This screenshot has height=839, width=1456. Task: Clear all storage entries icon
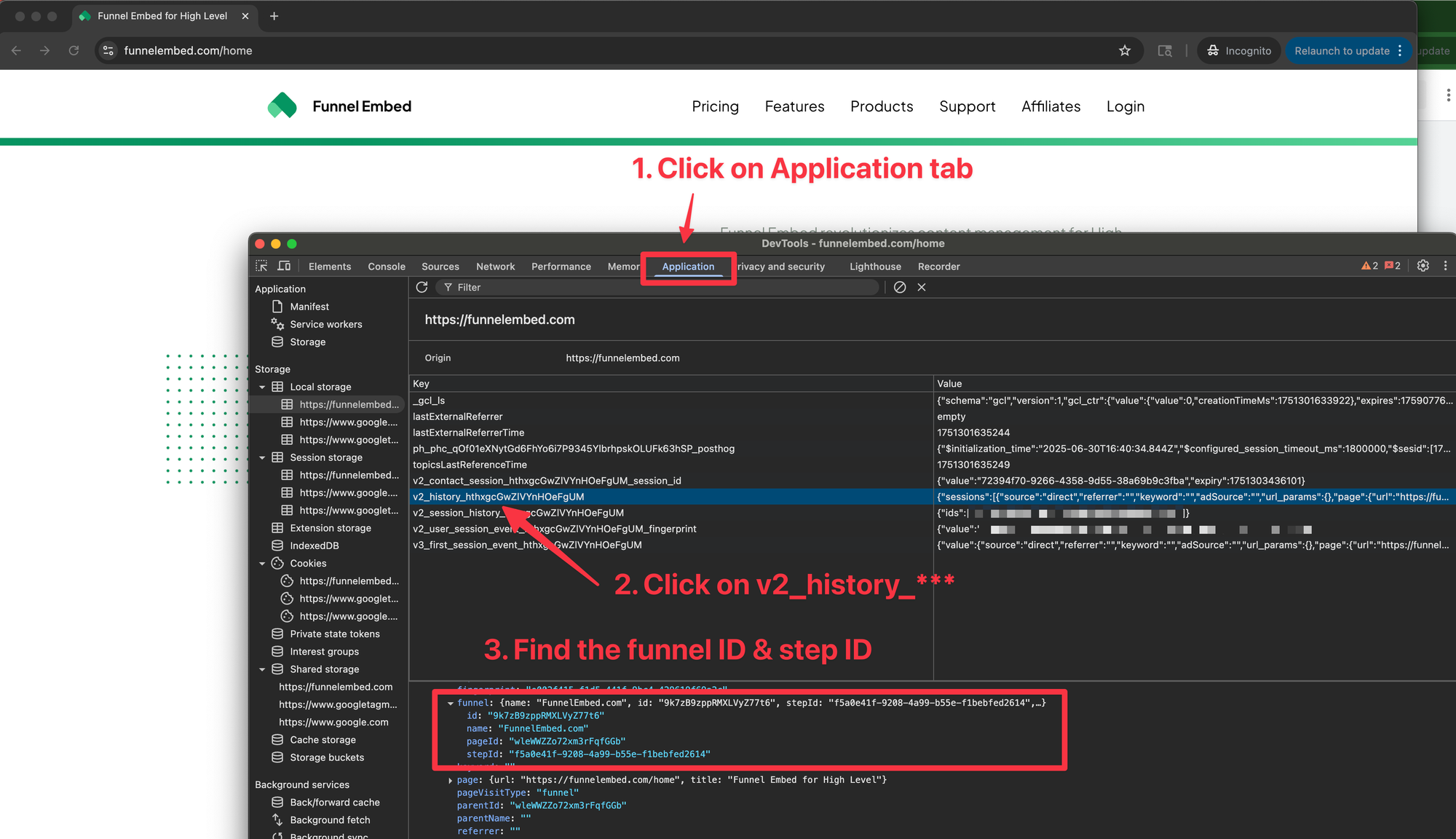(900, 287)
